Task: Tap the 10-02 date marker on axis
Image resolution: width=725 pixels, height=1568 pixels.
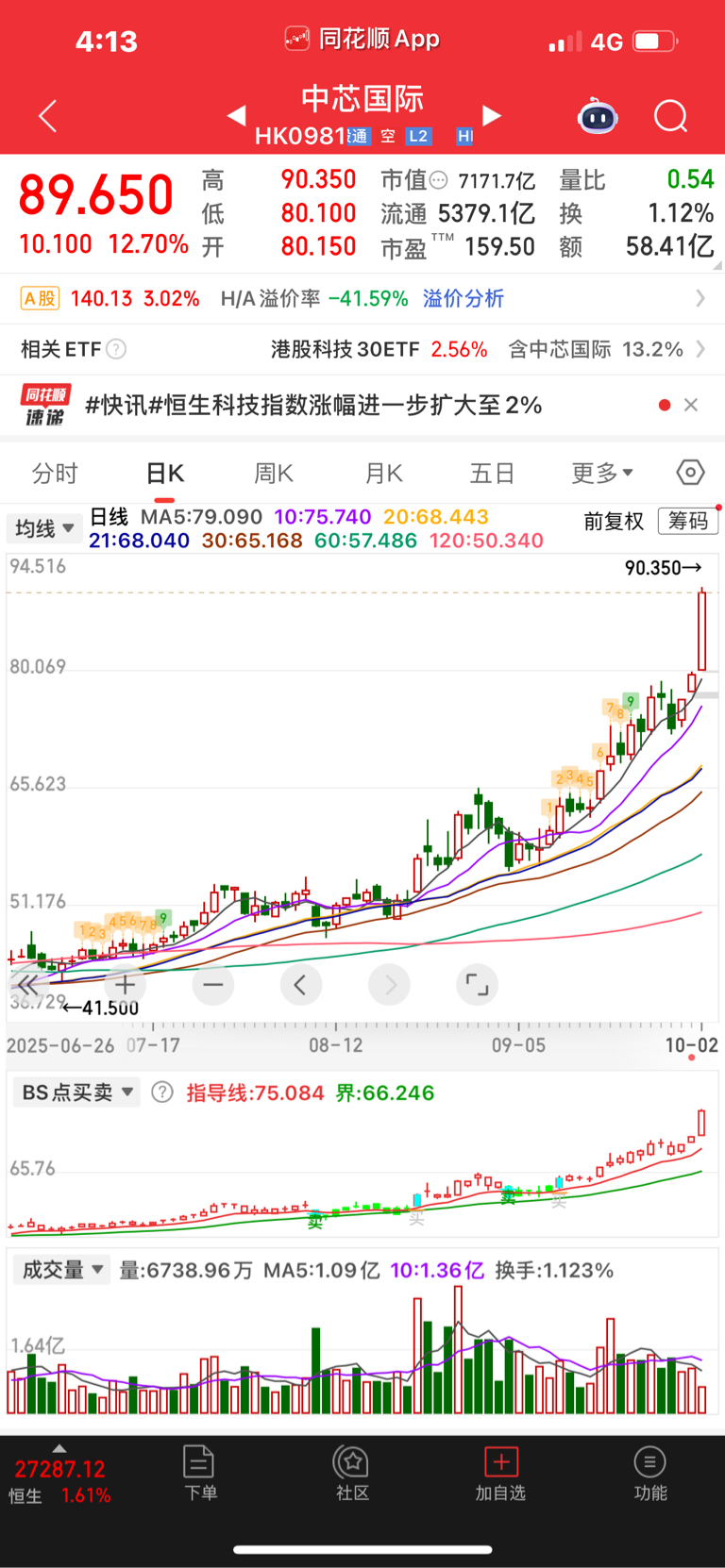Action: click(691, 1044)
